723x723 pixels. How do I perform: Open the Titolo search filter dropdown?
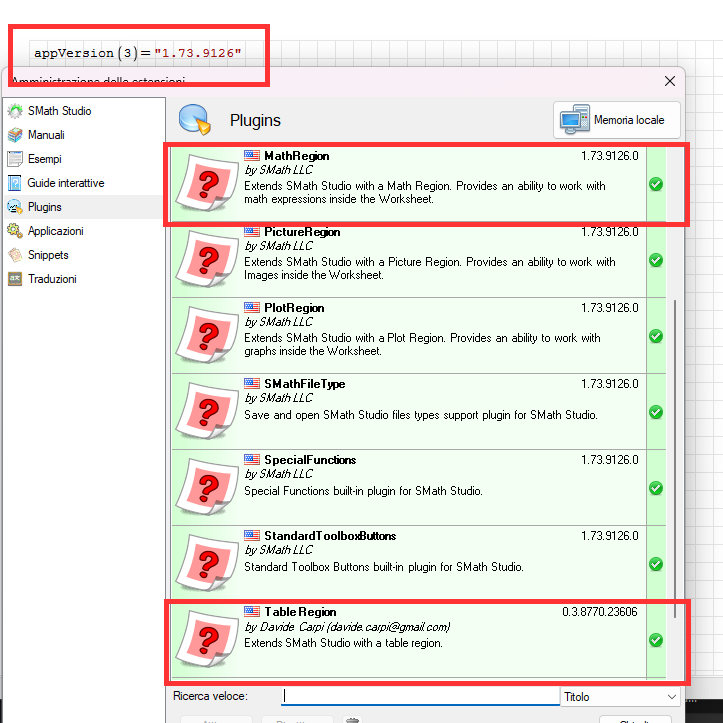click(x=621, y=696)
